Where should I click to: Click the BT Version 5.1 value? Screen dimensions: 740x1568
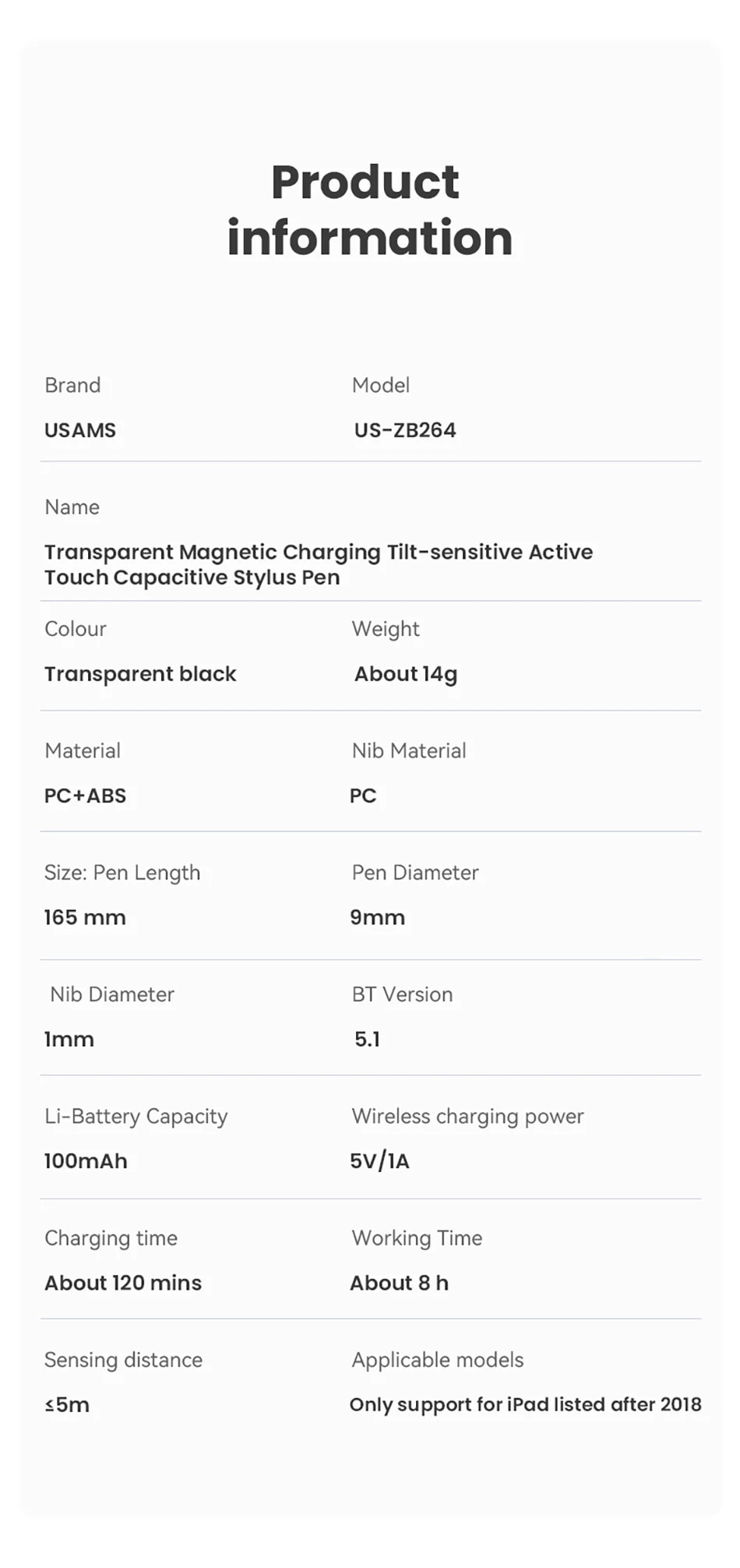(x=367, y=1040)
